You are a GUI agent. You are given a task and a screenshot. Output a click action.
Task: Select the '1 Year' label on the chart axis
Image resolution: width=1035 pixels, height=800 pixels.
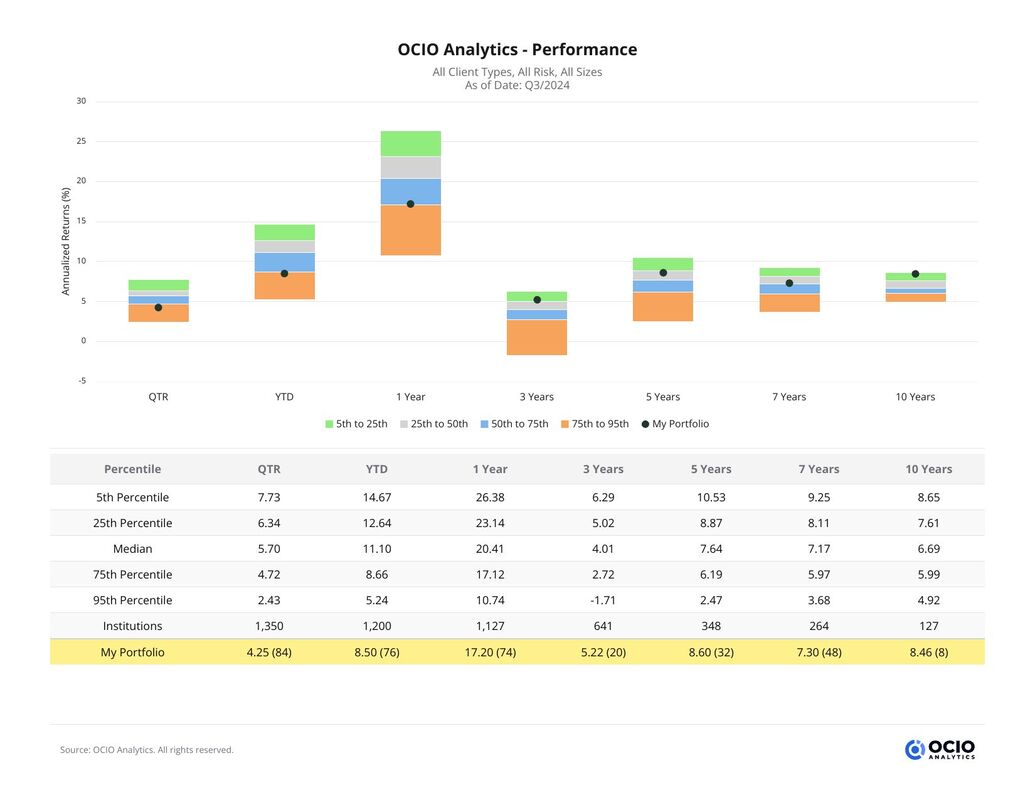[411, 397]
